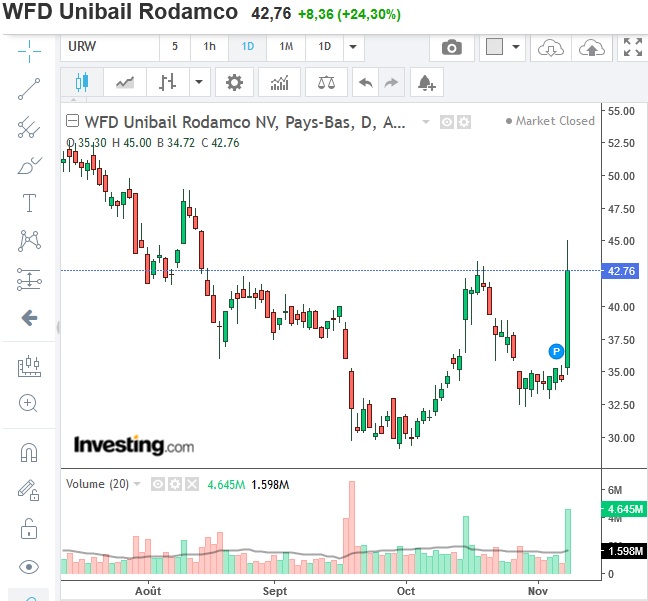Select the brush drawing tool
The image size is (648, 601).
[x=29, y=165]
